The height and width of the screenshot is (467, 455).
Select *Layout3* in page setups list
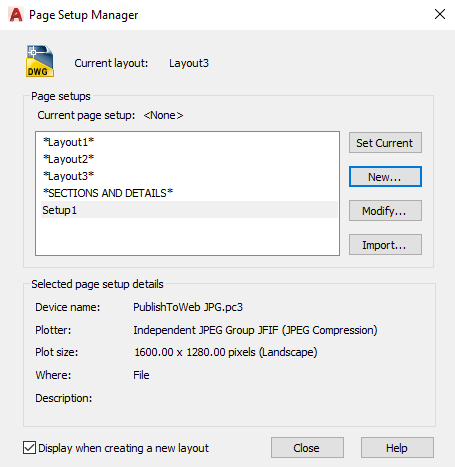pyautogui.click(x=68, y=176)
